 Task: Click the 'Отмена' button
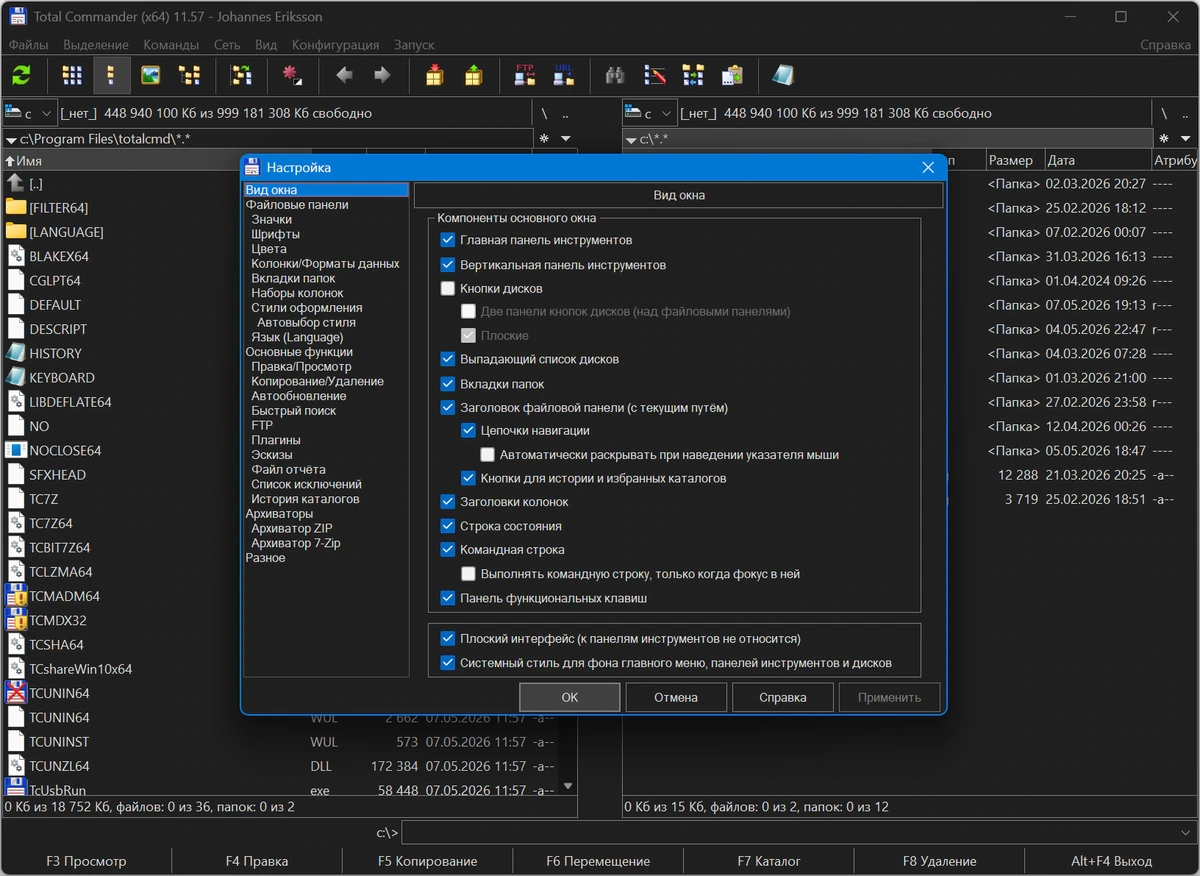coord(676,697)
